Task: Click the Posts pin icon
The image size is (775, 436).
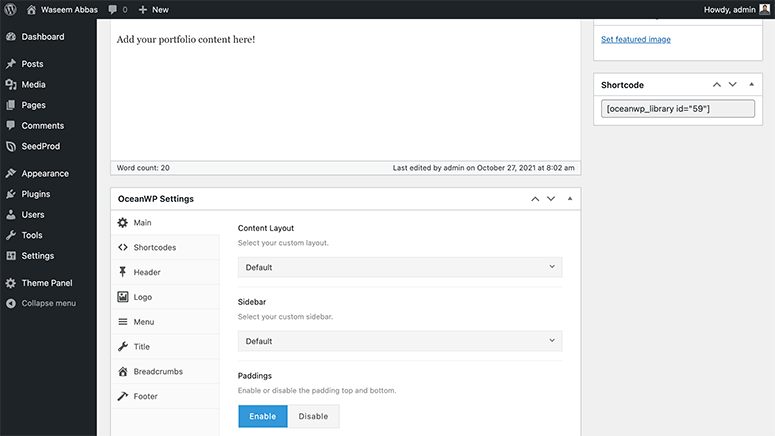Action: click(x=11, y=64)
